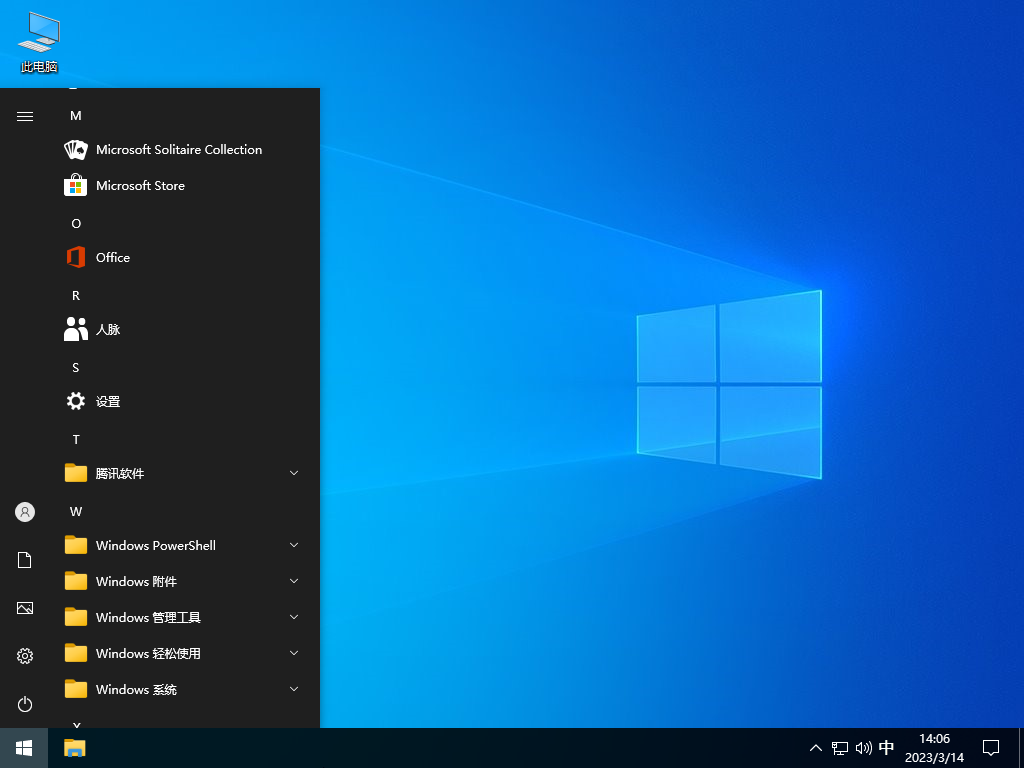The height and width of the screenshot is (768, 1024).
Task: Expand the Windows 管理工具 folder
Action: click(180, 618)
